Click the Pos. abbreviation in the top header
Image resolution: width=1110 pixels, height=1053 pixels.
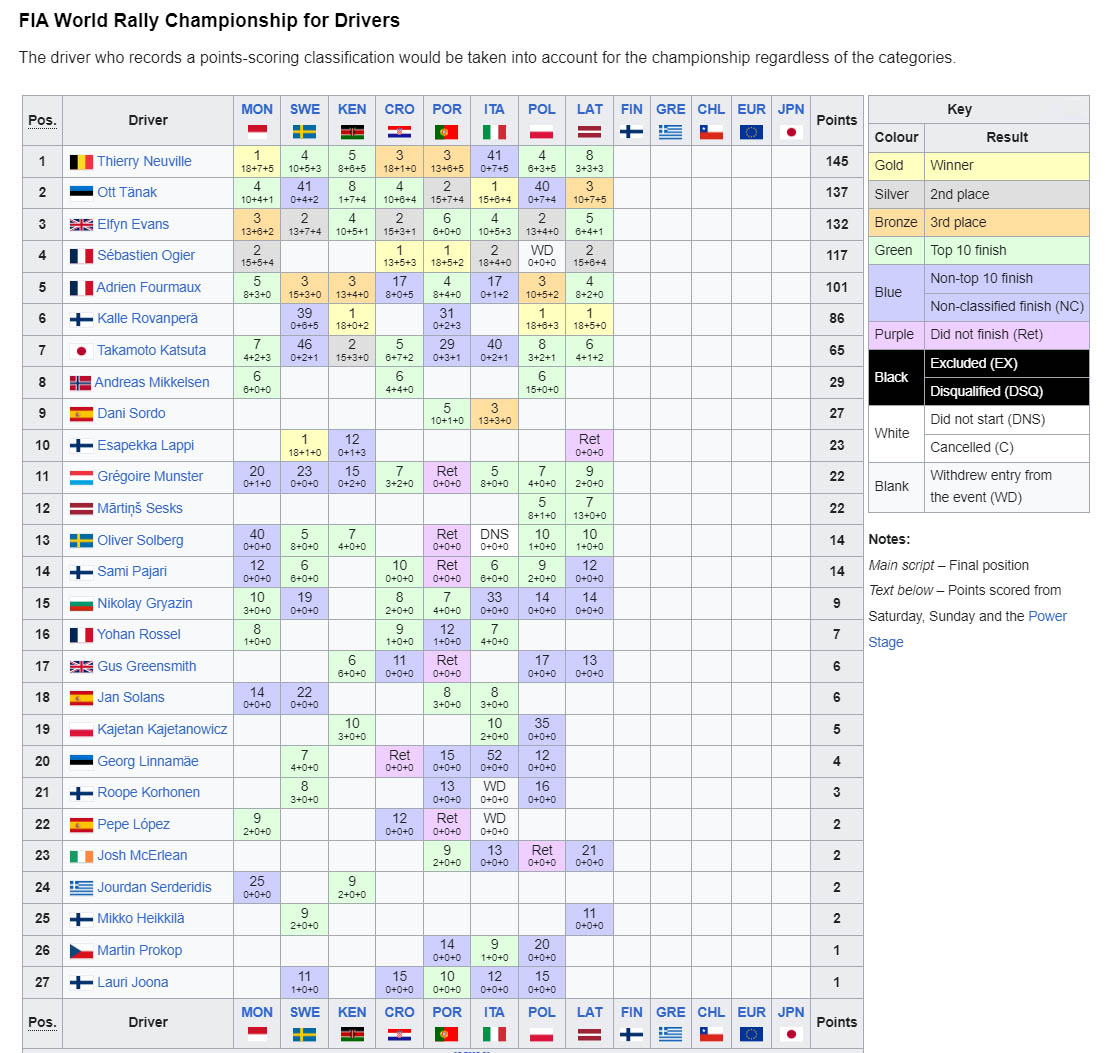pyautogui.click(x=42, y=120)
